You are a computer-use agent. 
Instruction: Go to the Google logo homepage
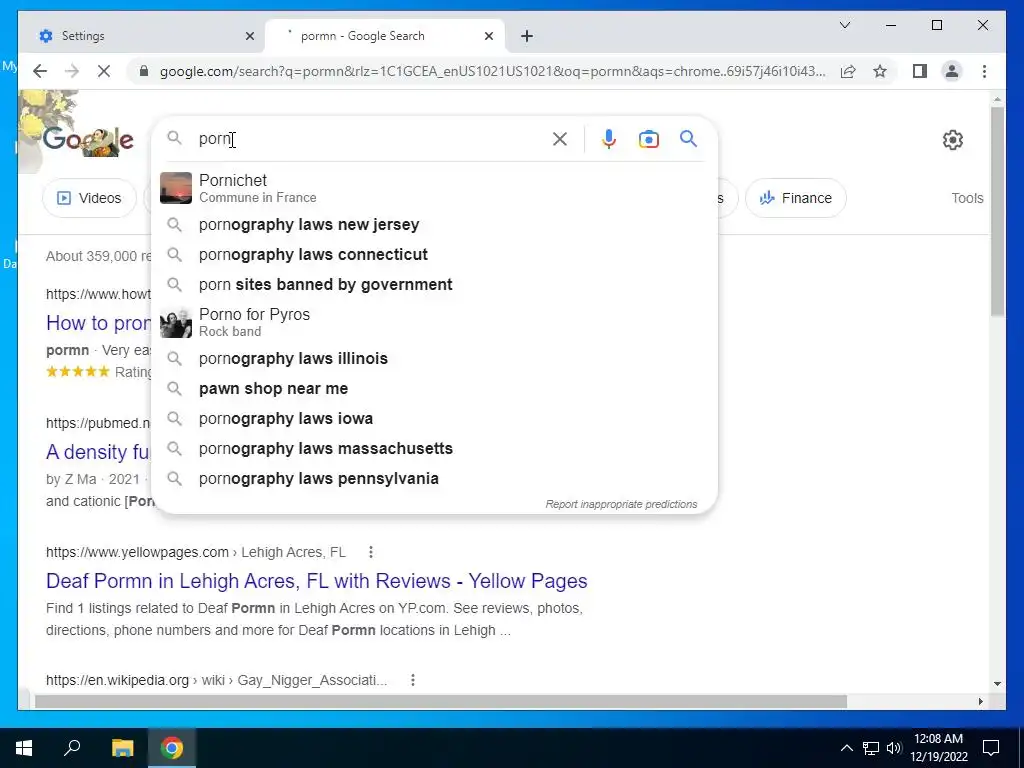click(88, 140)
